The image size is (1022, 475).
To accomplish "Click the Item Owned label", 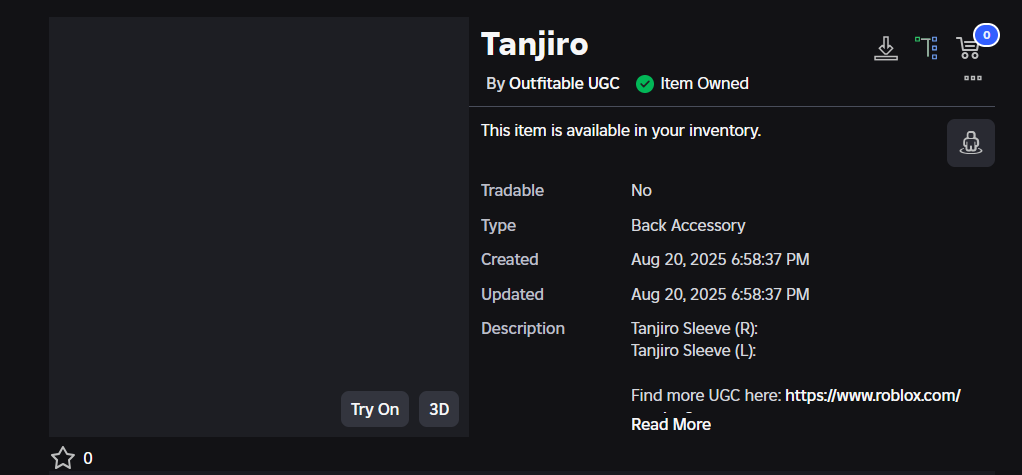I will (x=705, y=83).
